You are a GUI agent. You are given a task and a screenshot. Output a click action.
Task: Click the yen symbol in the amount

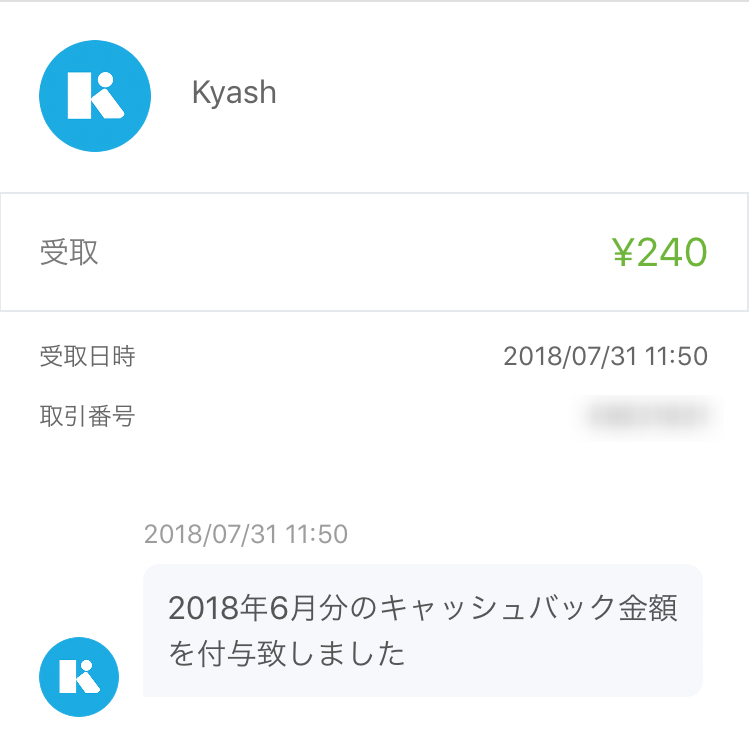(x=623, y=252)
